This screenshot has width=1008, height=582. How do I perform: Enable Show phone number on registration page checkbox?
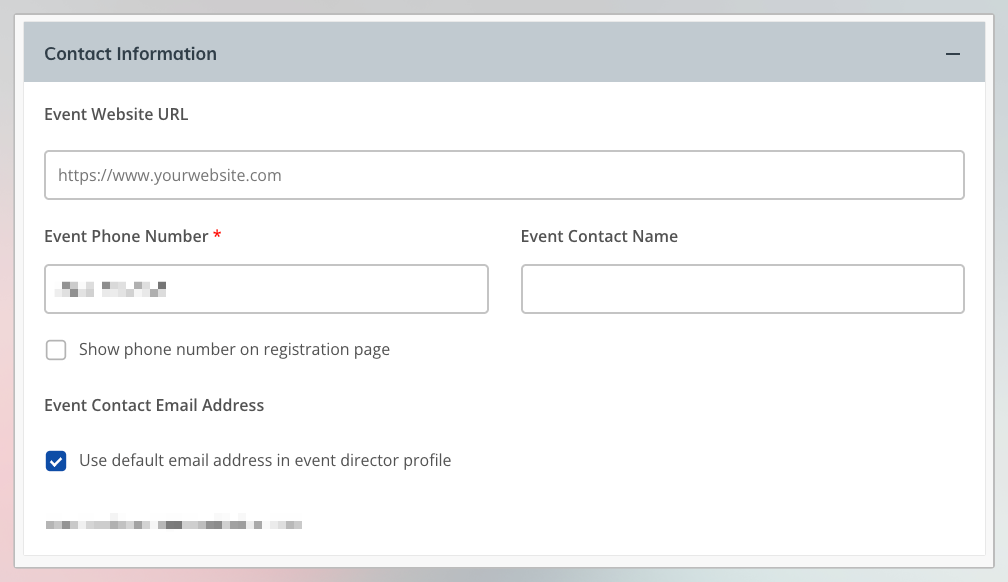[56, 350]
